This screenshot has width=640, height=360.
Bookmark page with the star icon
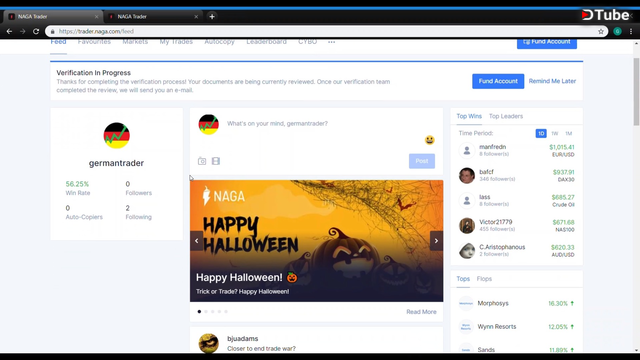click(x=601, y=31)
